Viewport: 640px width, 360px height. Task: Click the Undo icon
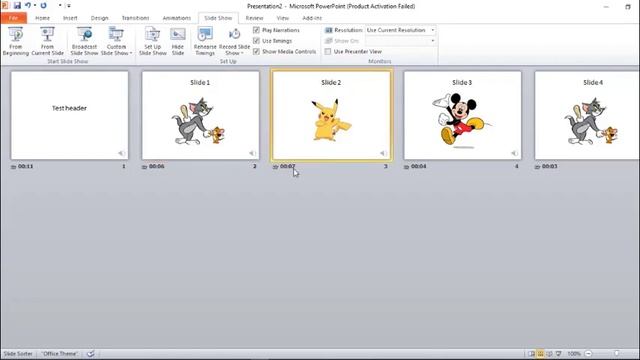click(28, 6)
